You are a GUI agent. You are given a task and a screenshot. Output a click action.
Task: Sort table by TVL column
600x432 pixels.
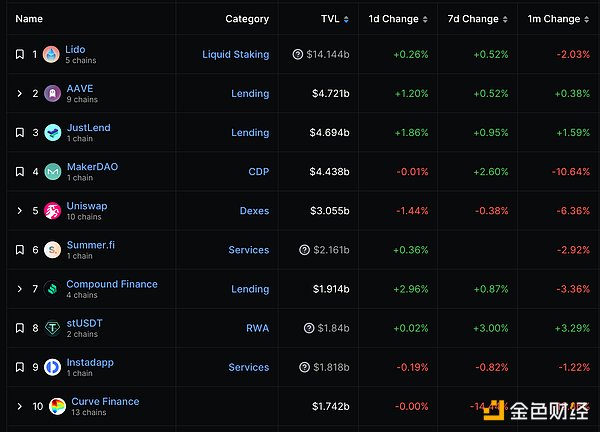point(333,19)
